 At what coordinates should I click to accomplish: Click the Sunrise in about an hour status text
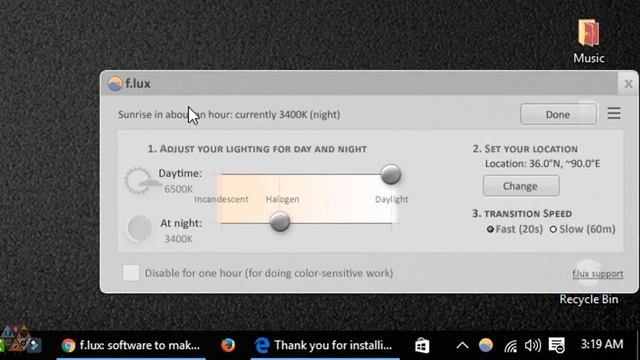tap(229, 115)
